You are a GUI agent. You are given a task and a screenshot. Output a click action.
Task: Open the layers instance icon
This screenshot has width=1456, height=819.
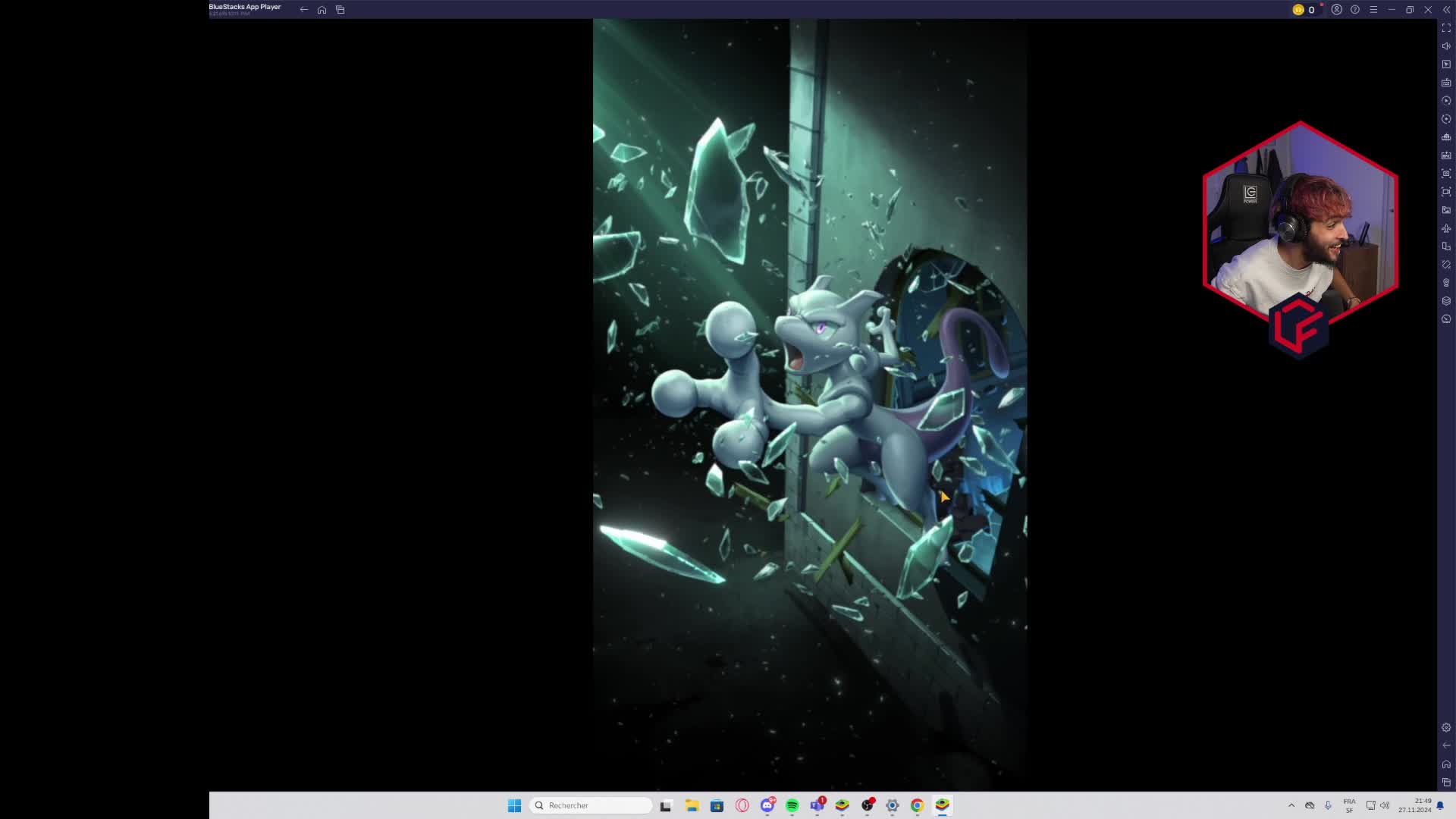[x=1446, y=301]
